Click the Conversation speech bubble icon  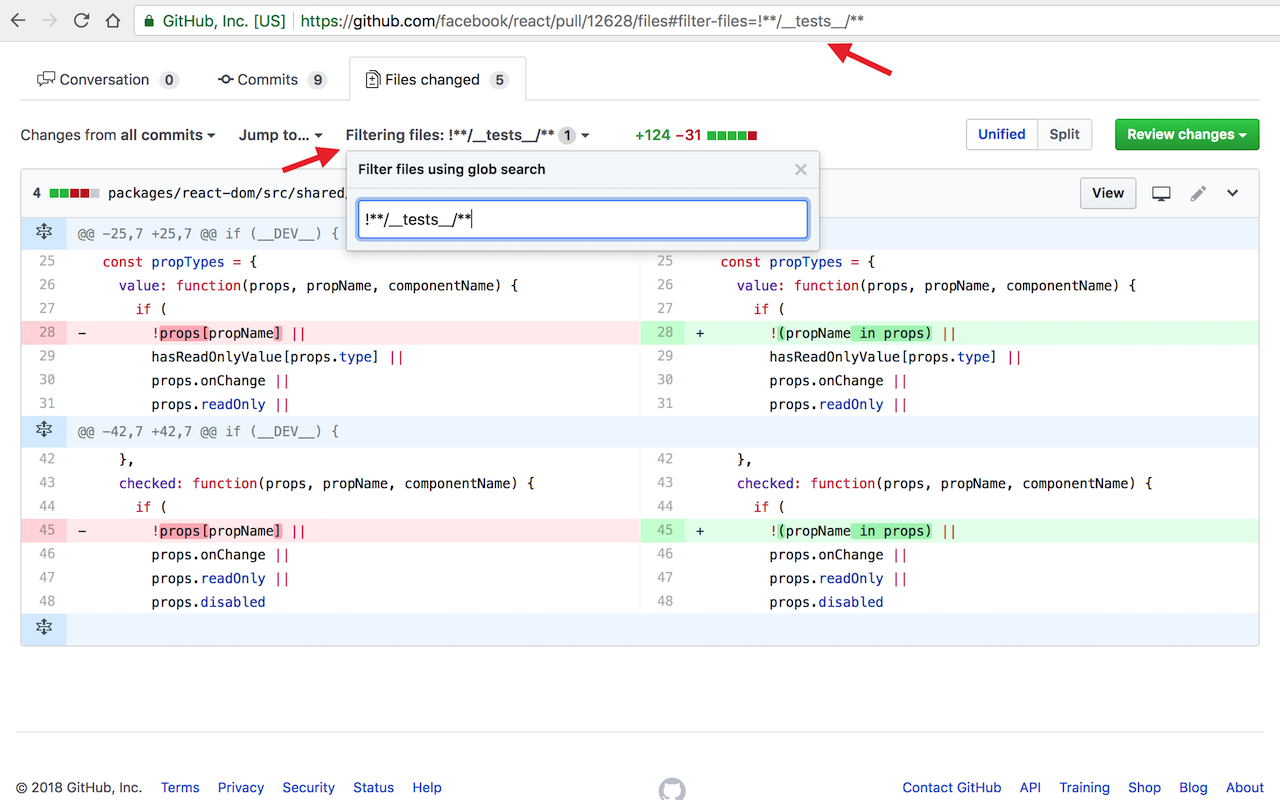[x=46, y=80]
